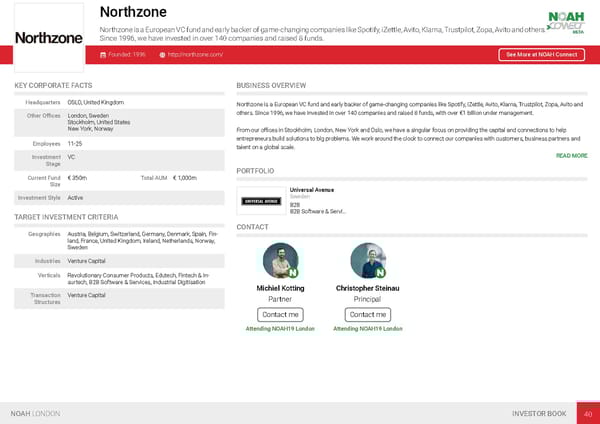Viewport: 600px width, 424px height.
Task: Open the Universal Avenue portfolio entry name
Action: click(311, 189)
